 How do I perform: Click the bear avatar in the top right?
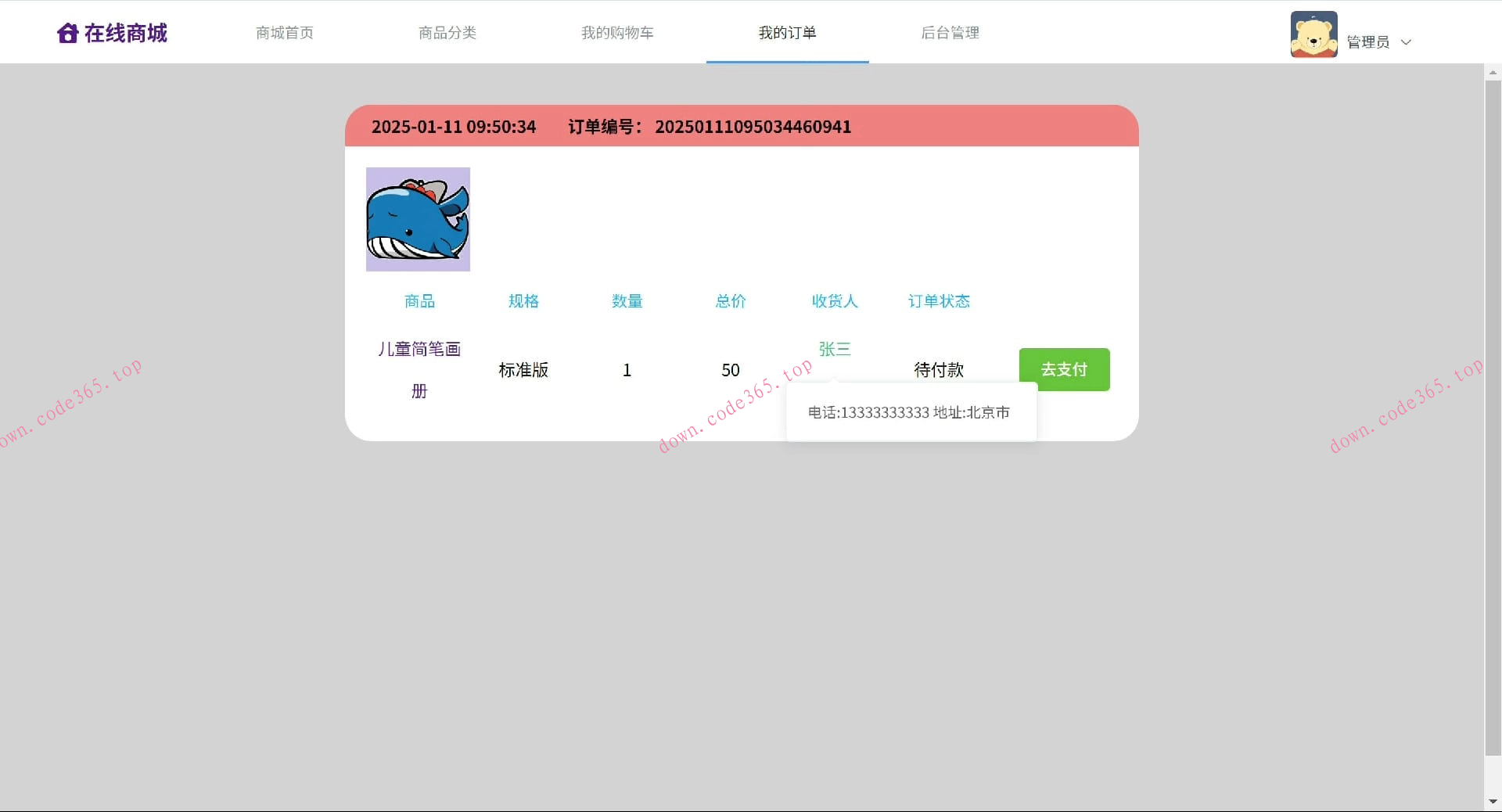coord(1313,33)
